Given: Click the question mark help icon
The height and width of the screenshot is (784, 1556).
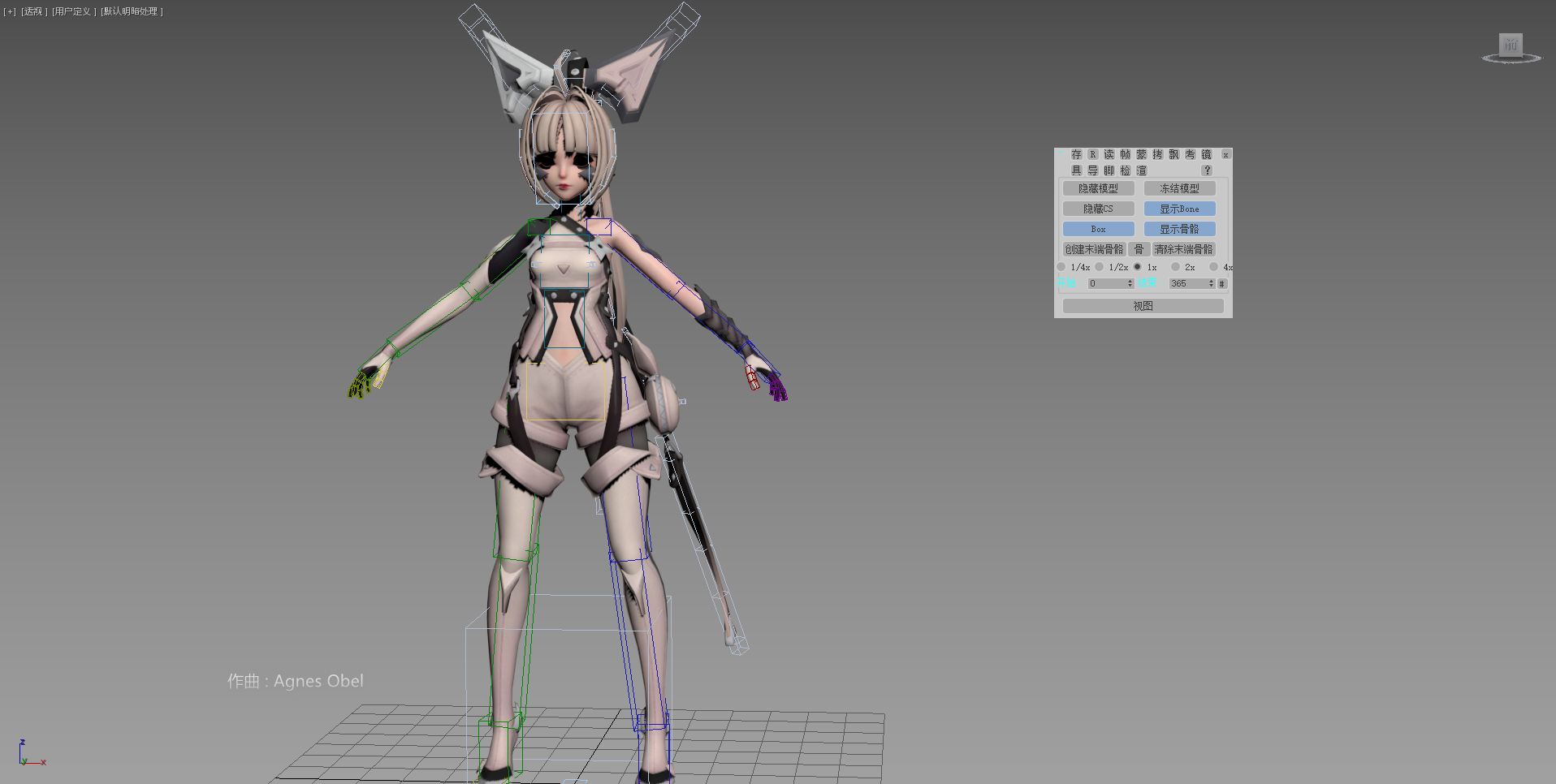Looking at the screenshot, I should coord(1207,170).
